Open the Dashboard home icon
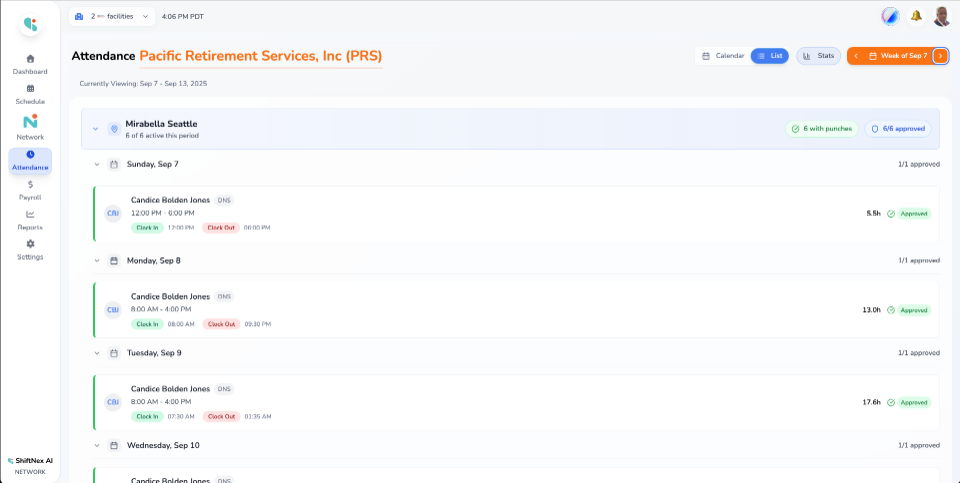The height and width of the screenshot is (483, 960). (x=30, y=59)
